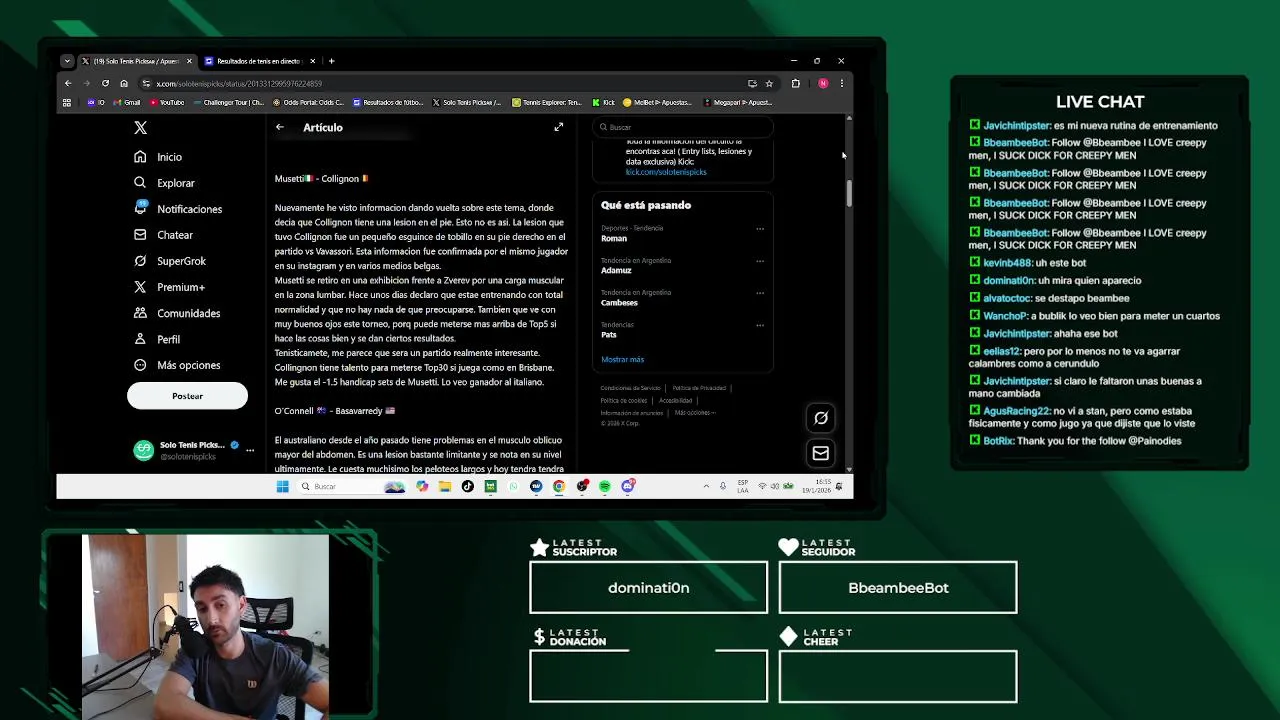This screenshot has width=1280, height=720.
Task: Click the X search Buscar field
Action: pos(682,127)
